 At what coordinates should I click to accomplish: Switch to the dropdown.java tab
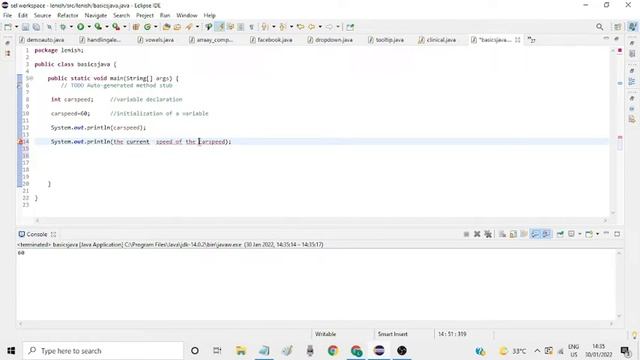click(x=330, y=40)
